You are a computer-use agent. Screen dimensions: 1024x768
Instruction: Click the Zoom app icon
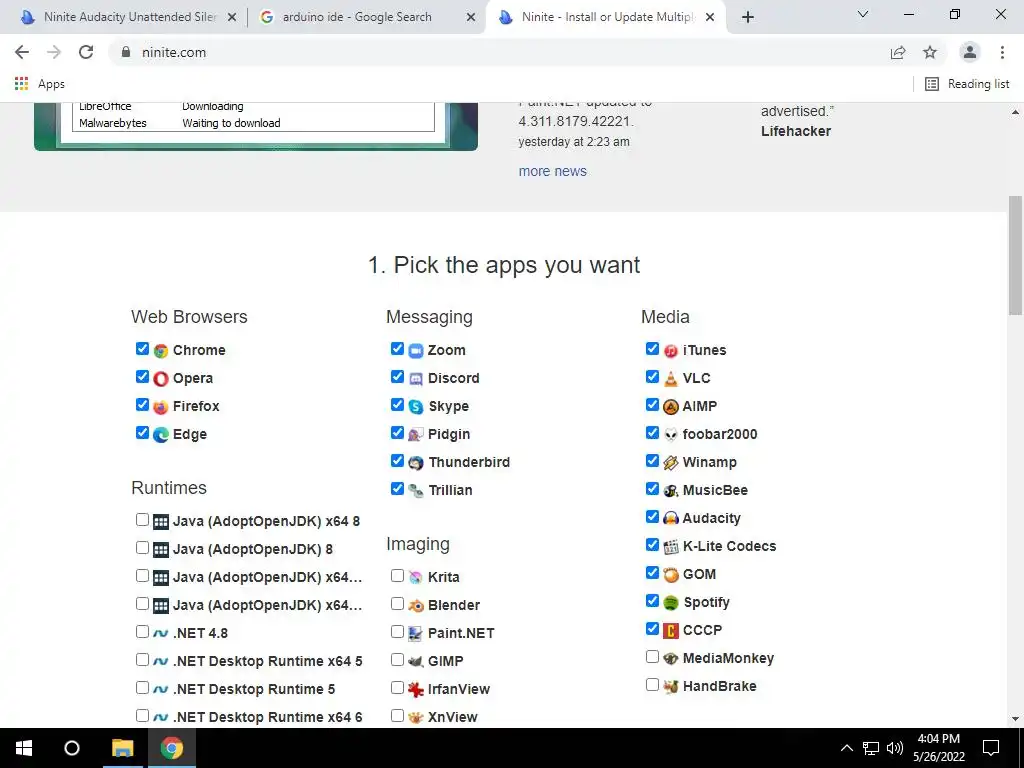[416, 351]
